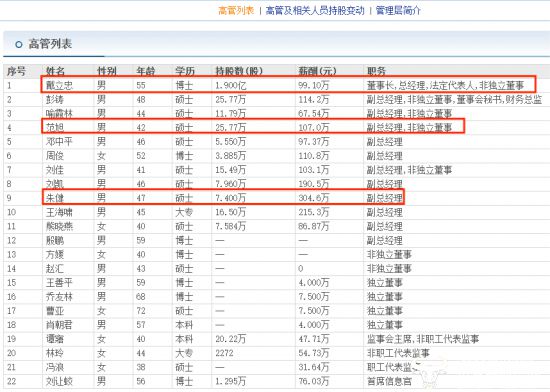Click the salary value 110.8万
The width and height of the screenshot is (550, 392).
314,156
